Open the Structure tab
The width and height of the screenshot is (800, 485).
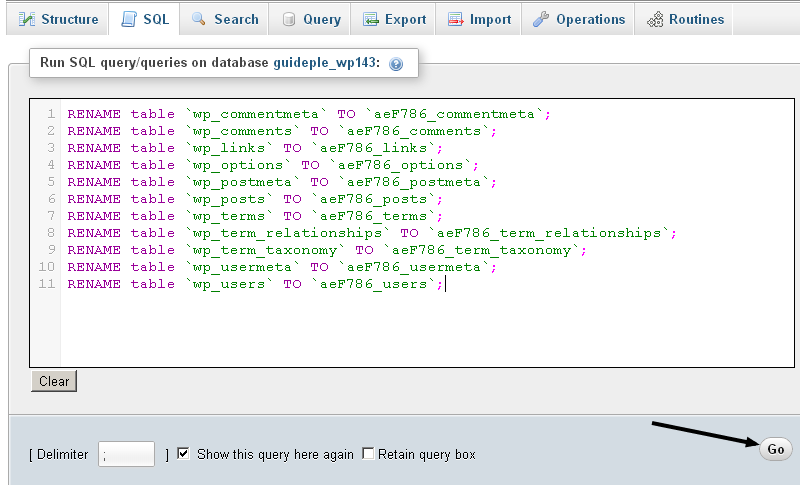(x=58, y=19)
